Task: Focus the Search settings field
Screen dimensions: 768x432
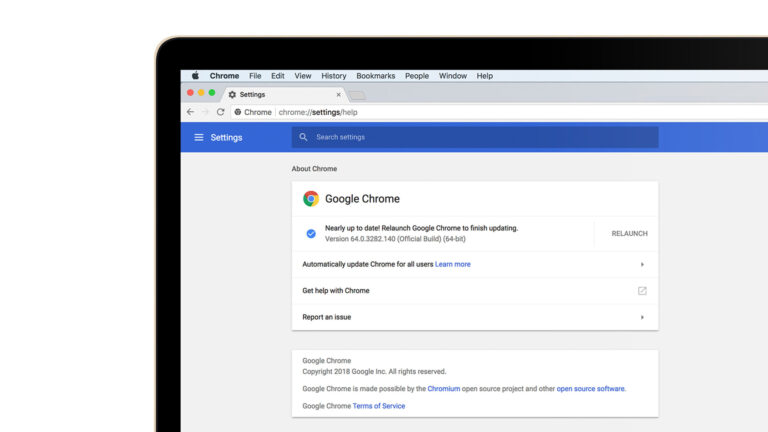Action: [x=475, y=137]
